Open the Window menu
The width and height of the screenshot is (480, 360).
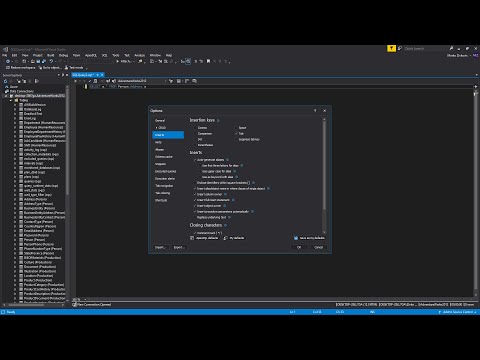[155, 55]
